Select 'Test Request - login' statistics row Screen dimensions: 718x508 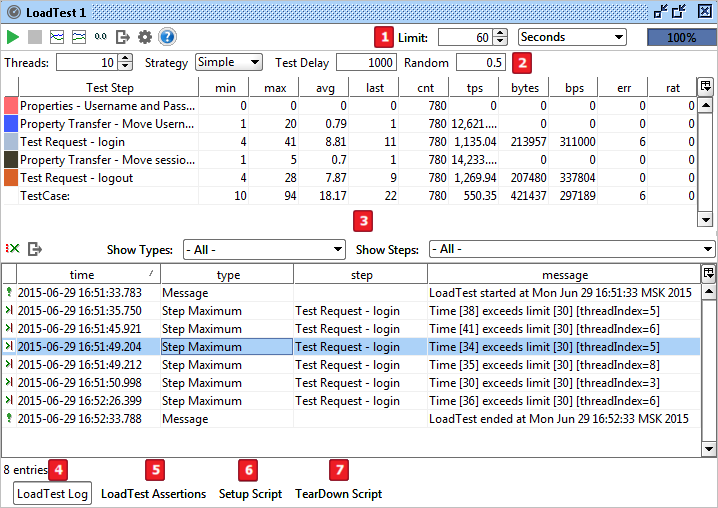[350, 142]
